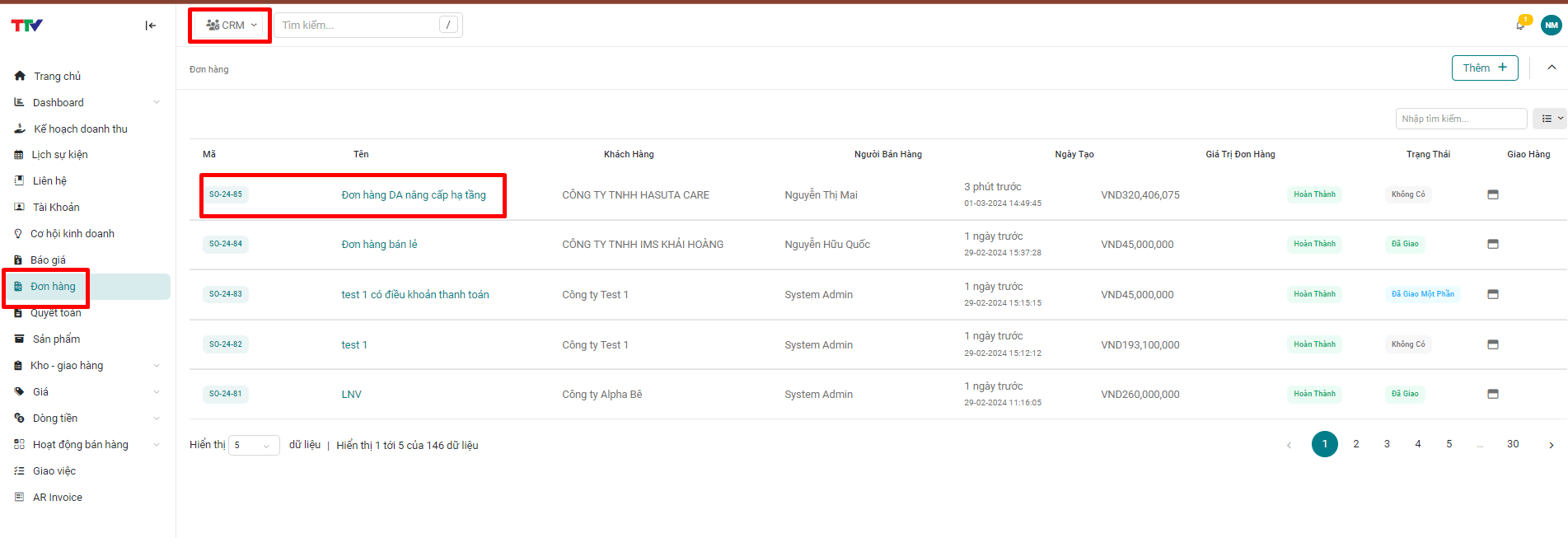Open the CRM module dropdown
The width and height of the screenshot is (1568, 538).
click(x=231, y=26)
